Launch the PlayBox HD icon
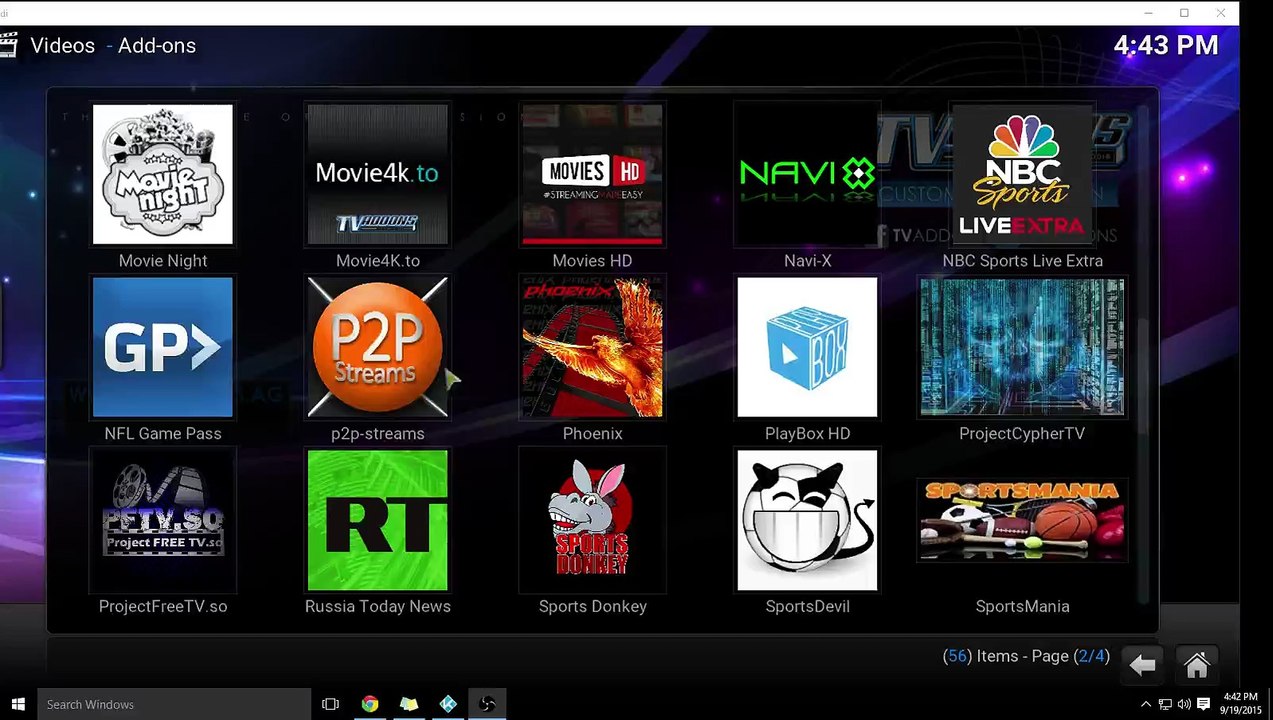 pyautogui.click(x=807, y=347)
